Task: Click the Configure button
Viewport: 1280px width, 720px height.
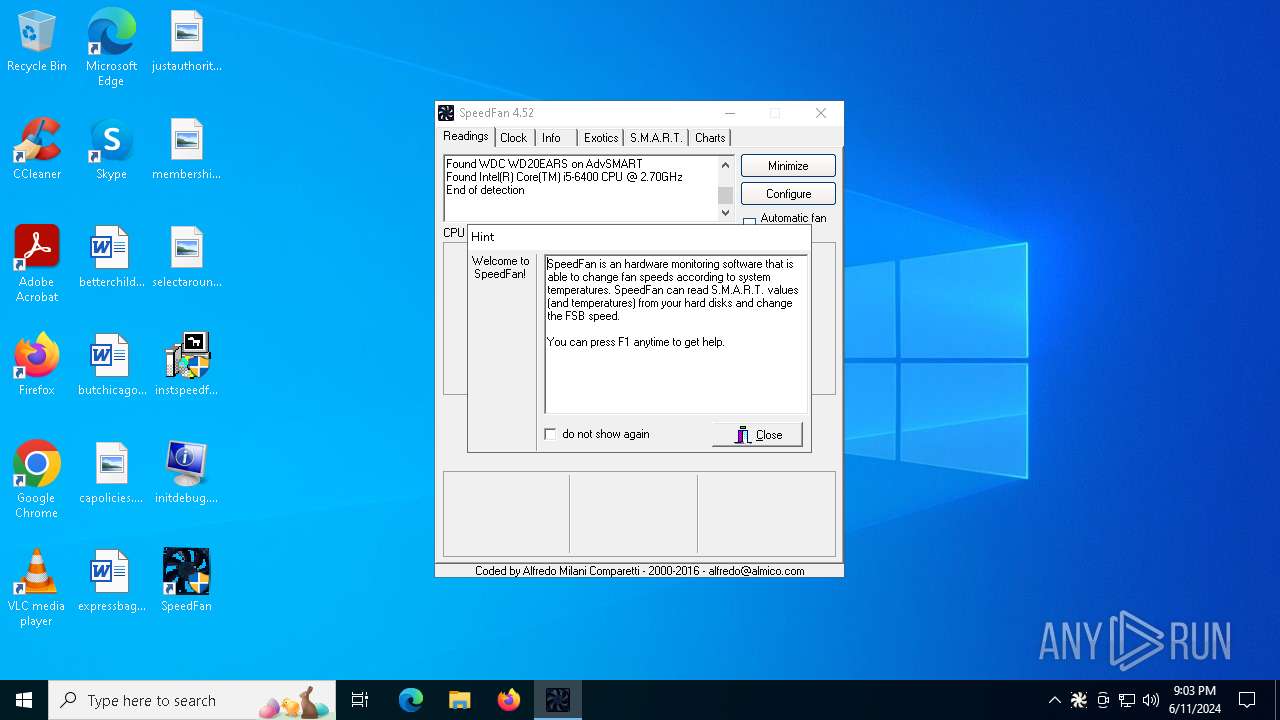Action: 788,194
